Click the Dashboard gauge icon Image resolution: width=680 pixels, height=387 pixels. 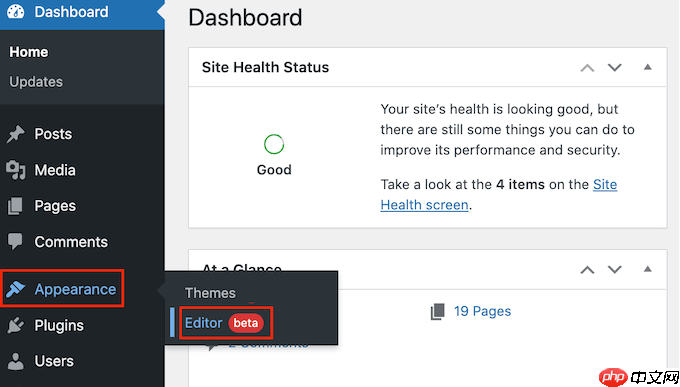tap(16, 12)
